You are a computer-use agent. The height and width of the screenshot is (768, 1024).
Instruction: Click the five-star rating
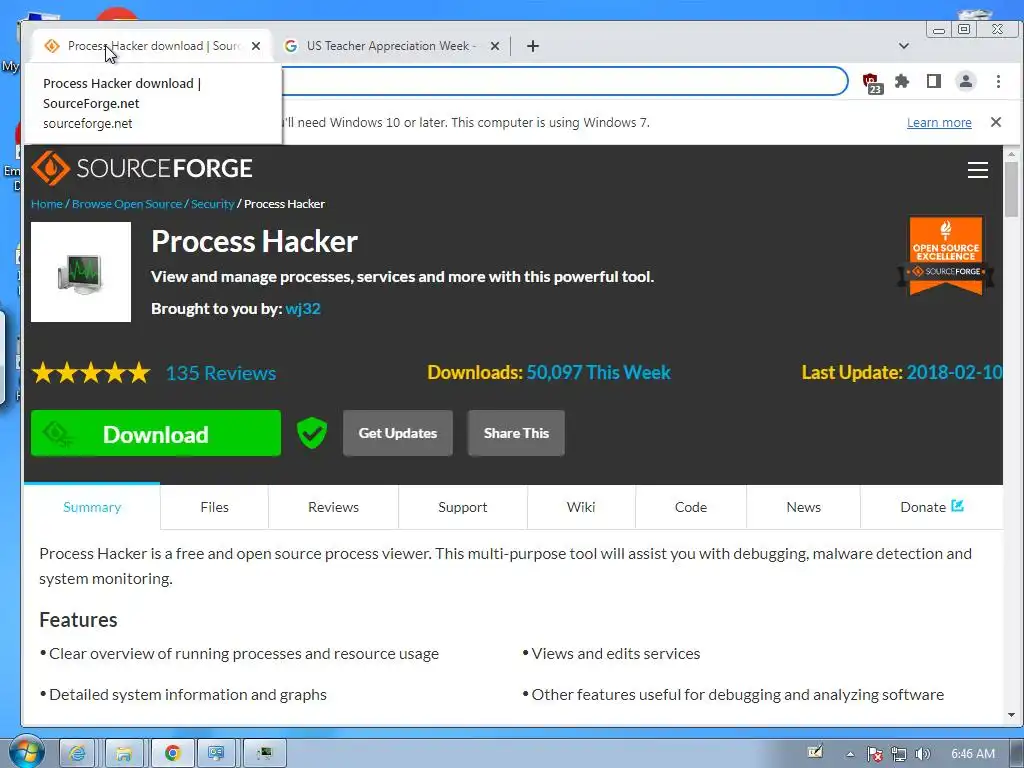point(91,373)
